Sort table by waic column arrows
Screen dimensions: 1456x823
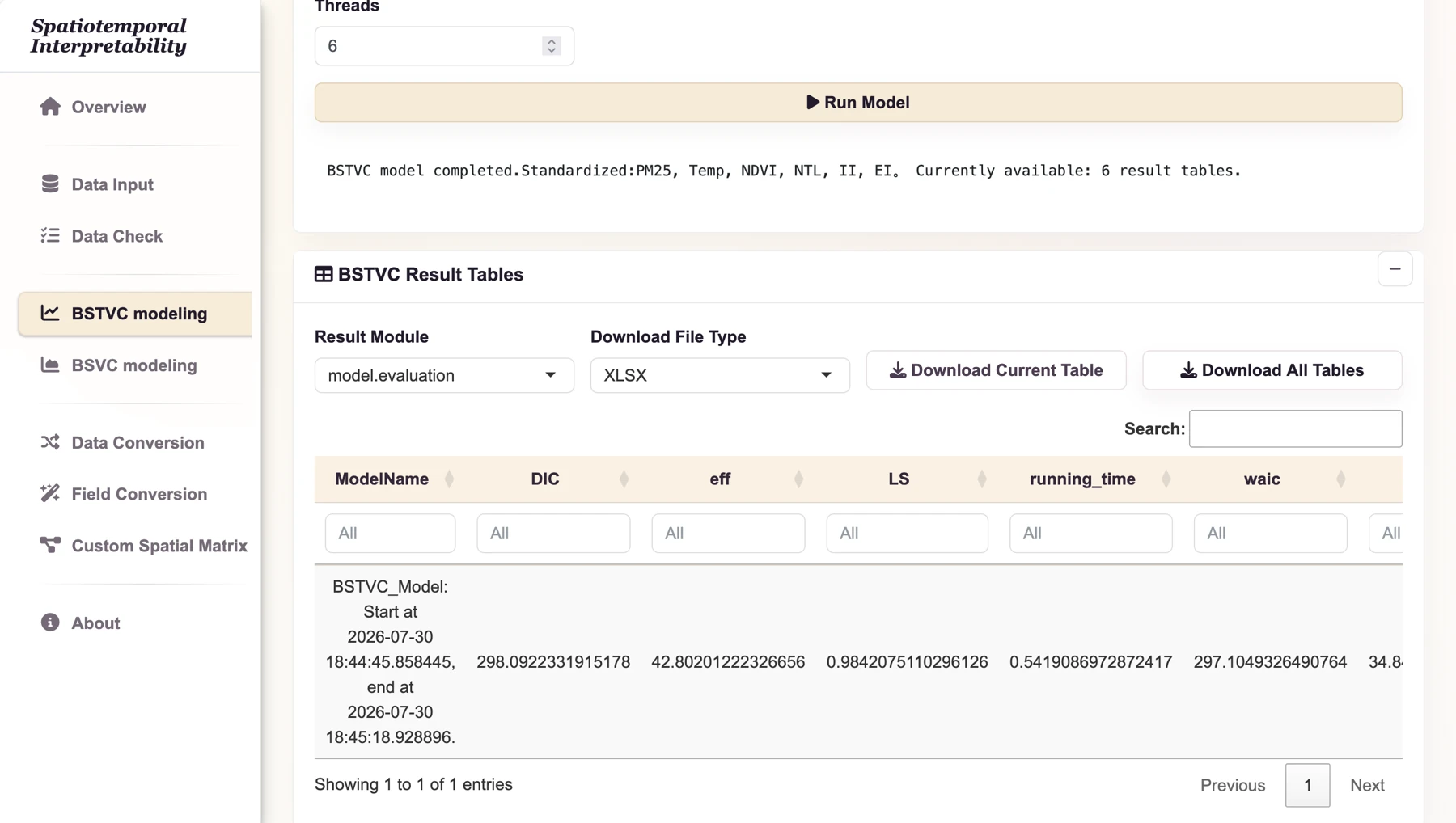pyautogui.click(x=1341, y=479)
